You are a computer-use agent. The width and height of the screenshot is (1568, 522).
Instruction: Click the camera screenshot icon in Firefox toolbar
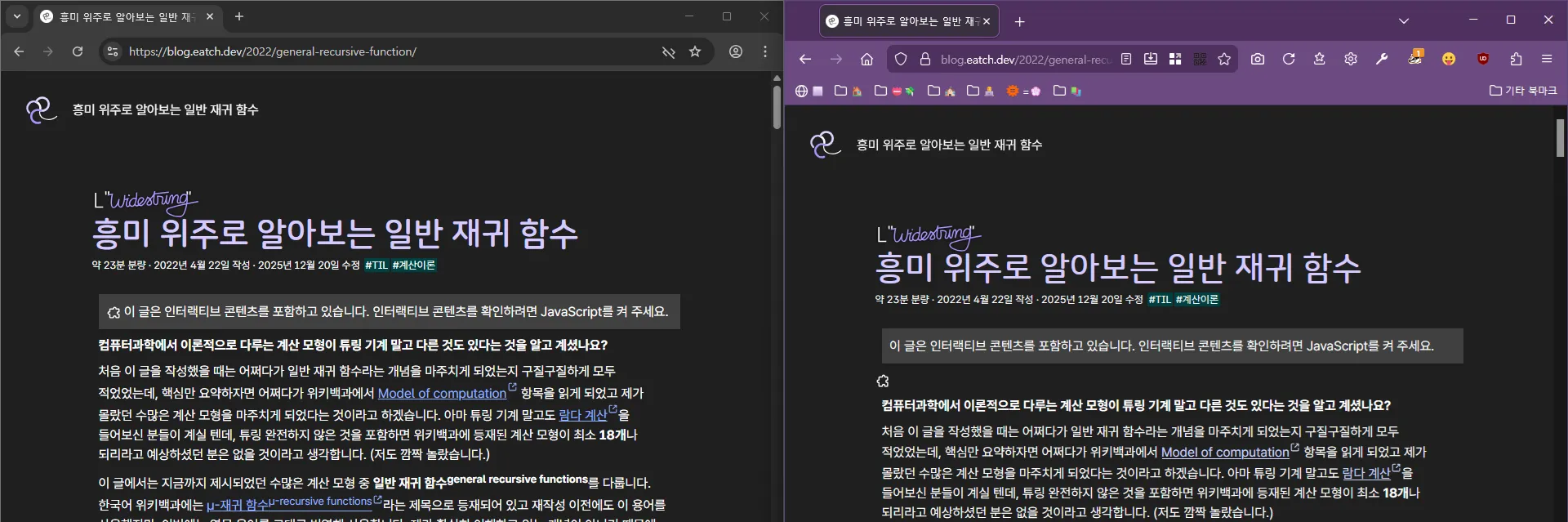[x=1258, y=59]
